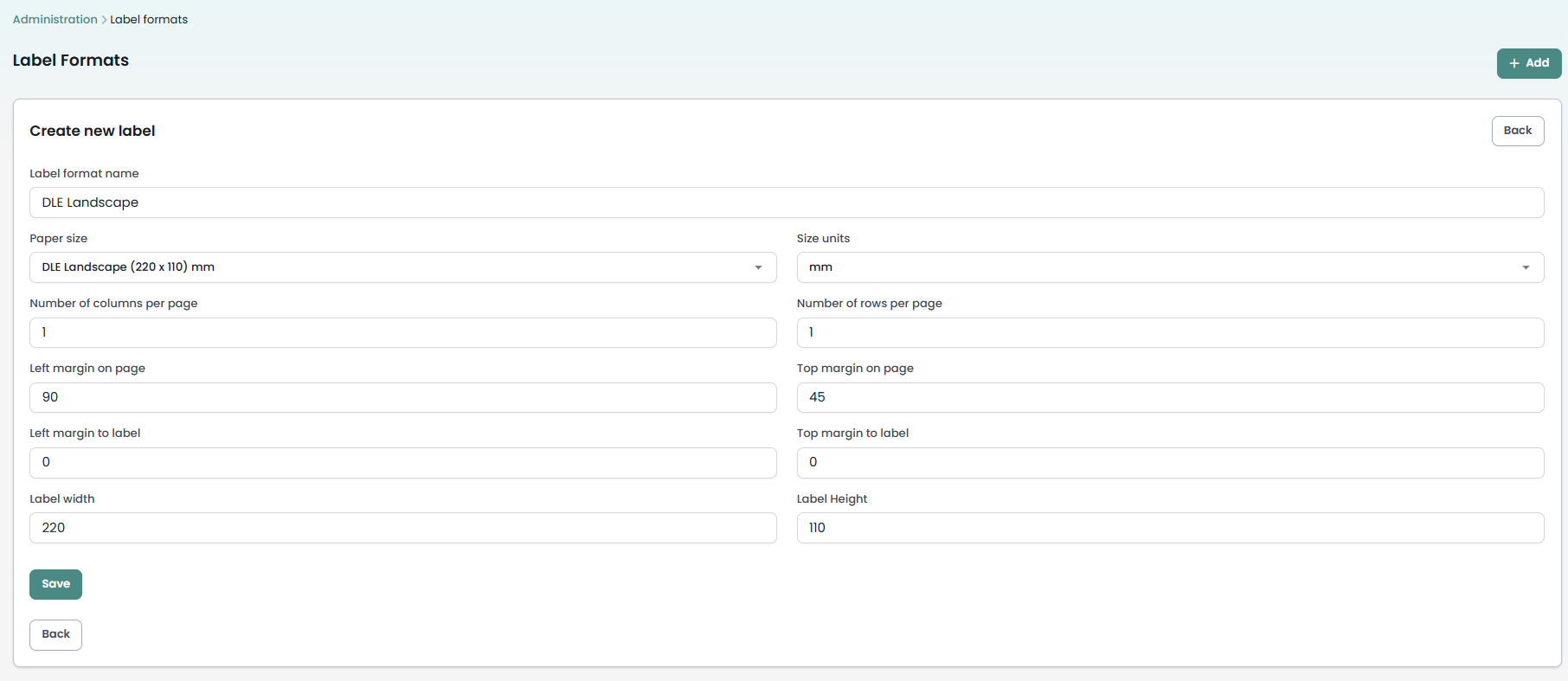This screenshot has width=1568, height=681.
Task: Click the 'Label width' label text
Action: tap(62, 498)
